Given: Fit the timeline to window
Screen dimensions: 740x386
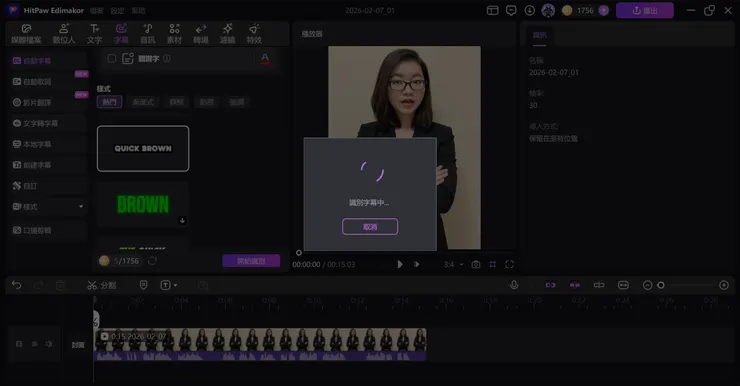Looking at the screenshot, I should point(623,285).
